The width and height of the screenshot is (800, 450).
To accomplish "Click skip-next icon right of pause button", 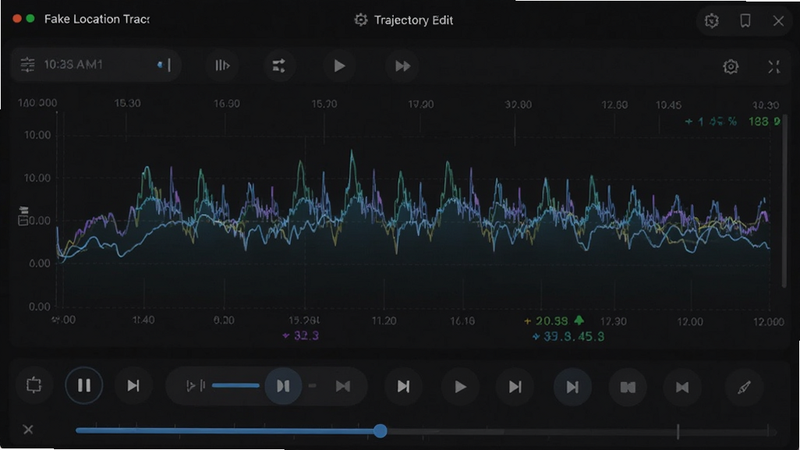I will tap(133, 386).
